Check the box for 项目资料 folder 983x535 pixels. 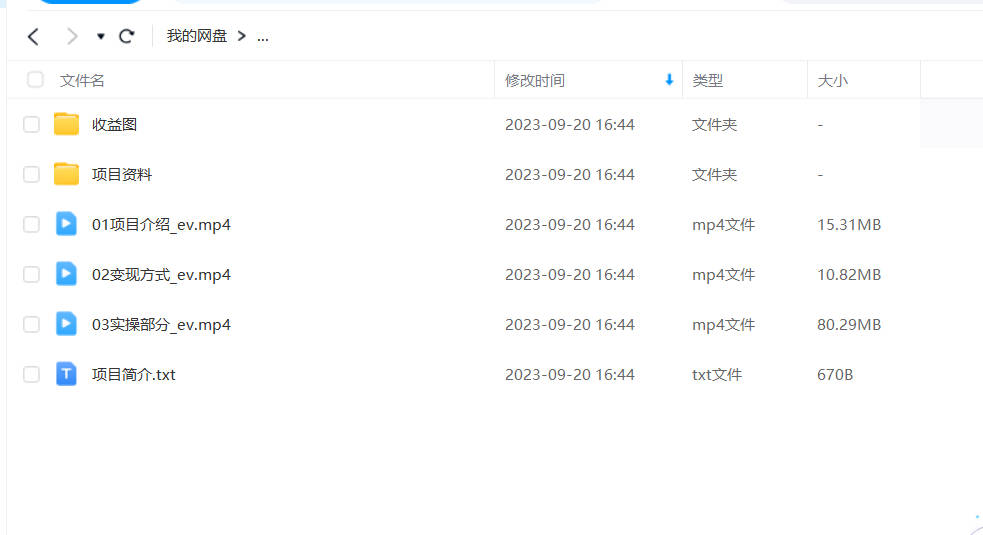pyautogui.click(x=31, y=174)
